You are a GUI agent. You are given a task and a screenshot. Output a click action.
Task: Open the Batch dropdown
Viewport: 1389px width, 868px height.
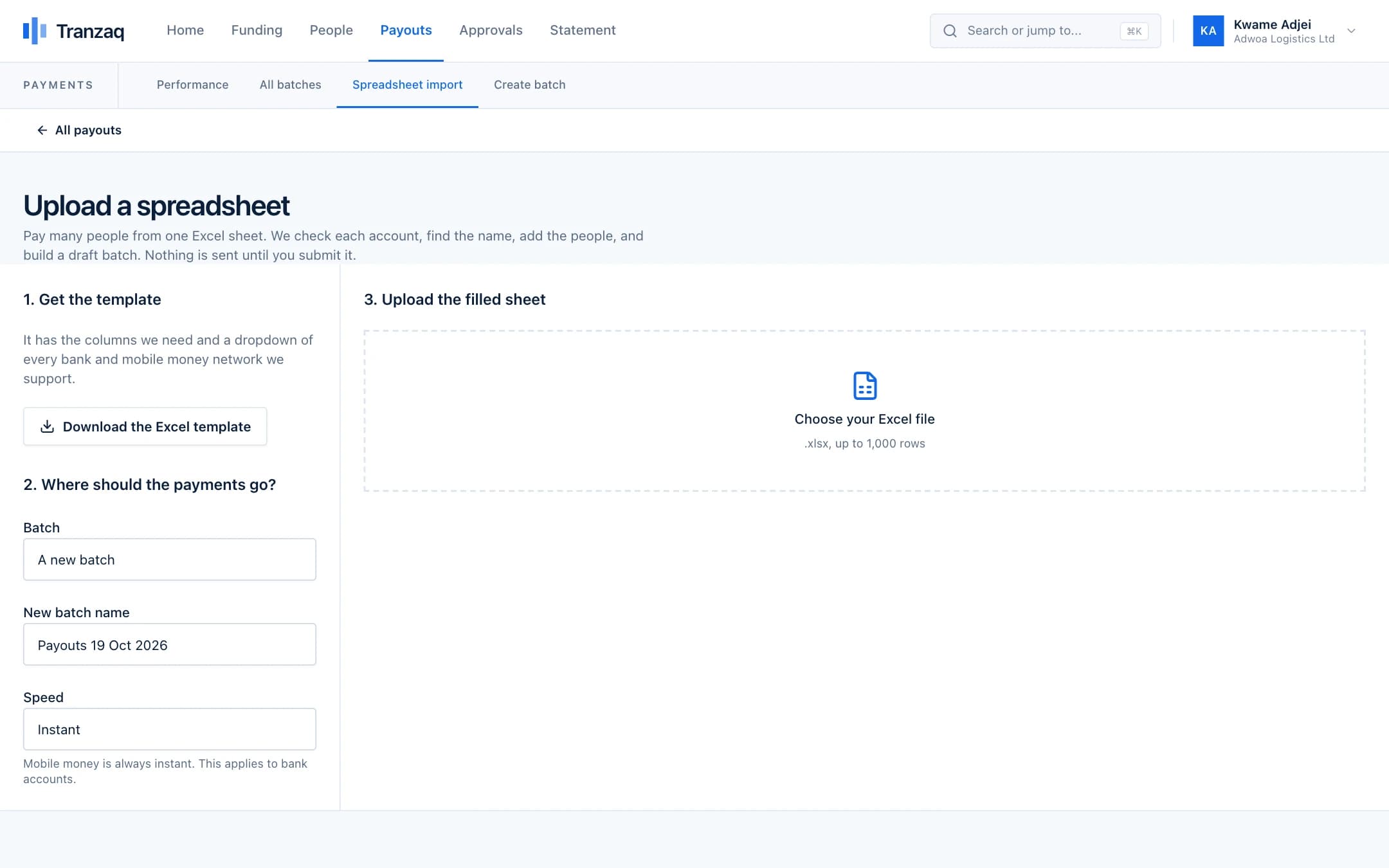[170, 559]
